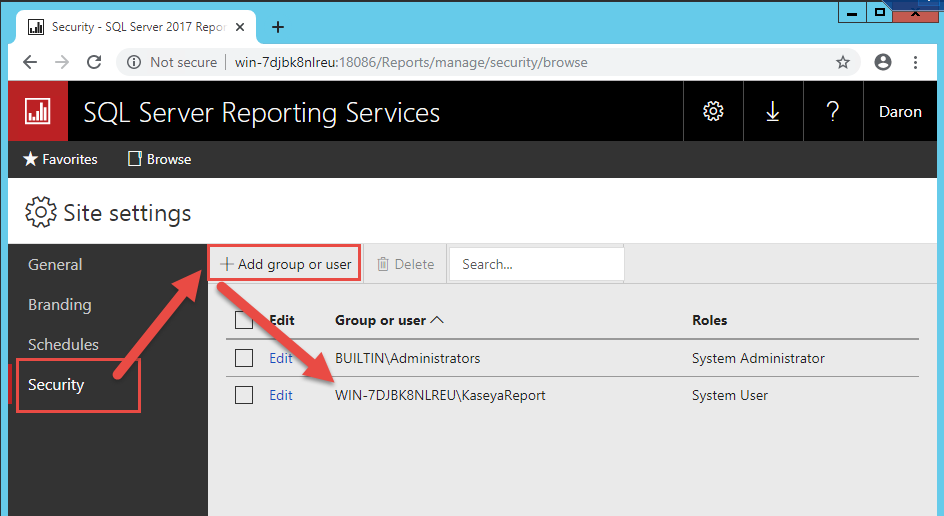The height and width of the screenshot is (516, 944).
Task: Click Add group or user
Action: (x=285, y=264)
